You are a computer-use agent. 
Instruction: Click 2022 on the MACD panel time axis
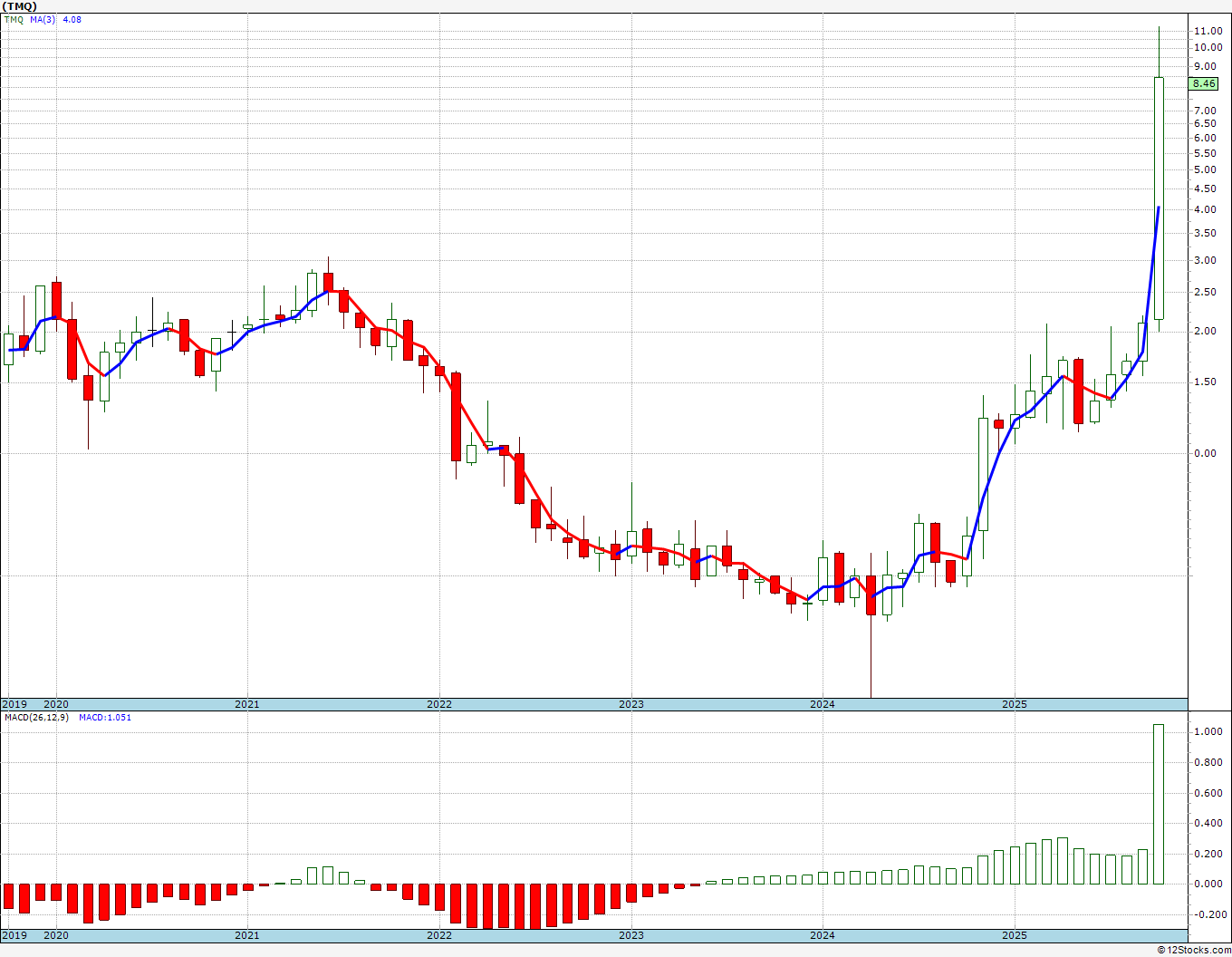[439, 935]
